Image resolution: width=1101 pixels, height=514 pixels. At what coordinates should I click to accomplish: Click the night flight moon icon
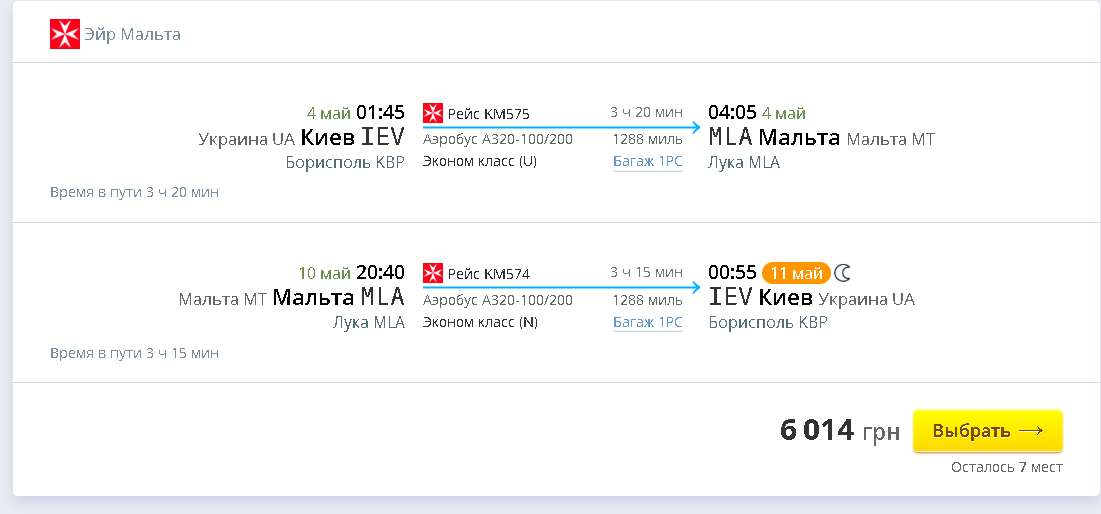click(843, 272)
